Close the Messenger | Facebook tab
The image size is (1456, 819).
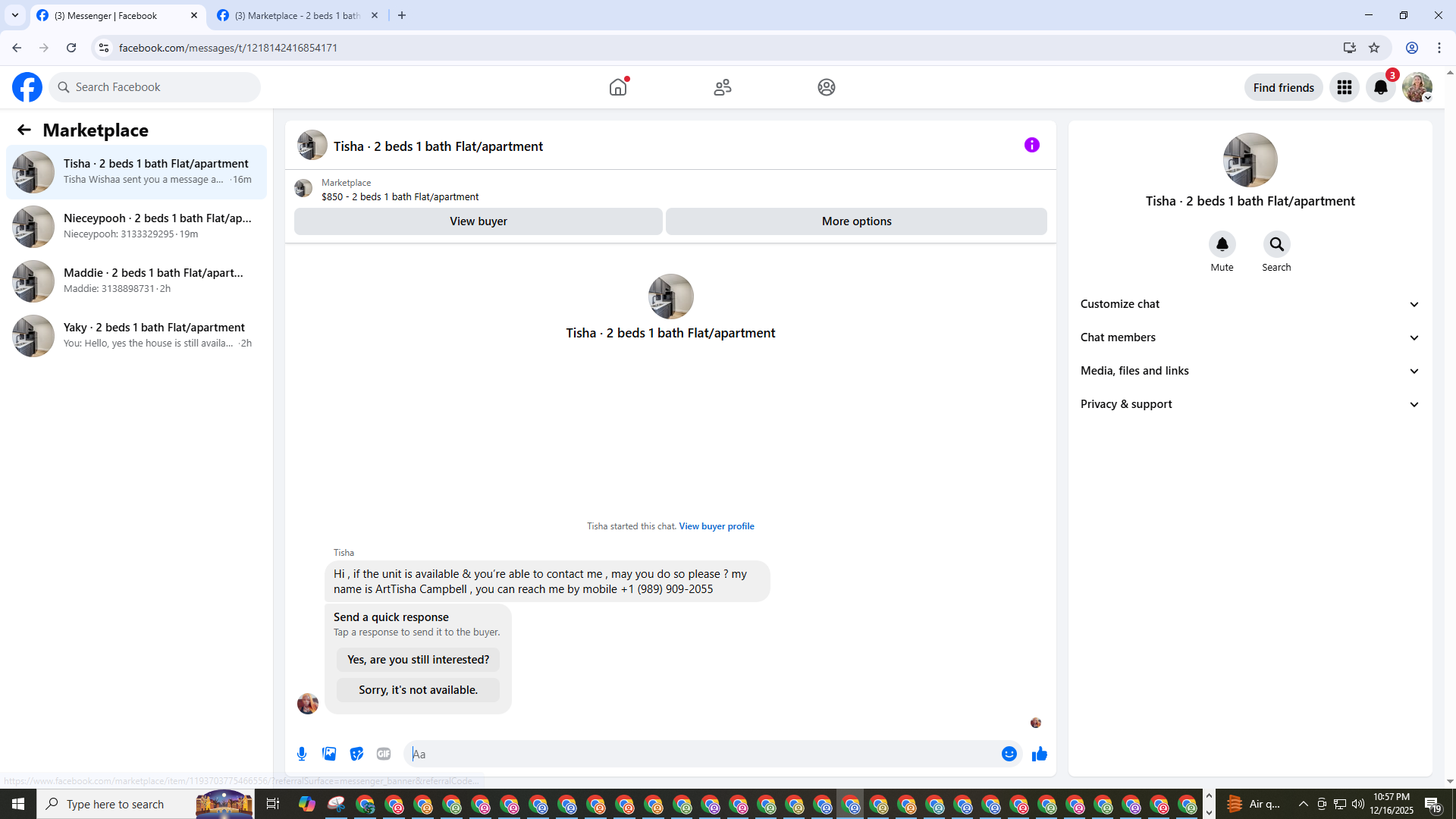pyautogui.click(x=194, y=15)
